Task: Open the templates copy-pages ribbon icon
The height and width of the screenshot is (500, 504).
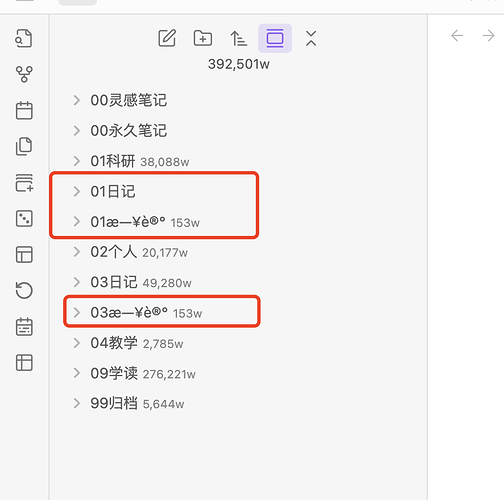Action: (24, 146)
